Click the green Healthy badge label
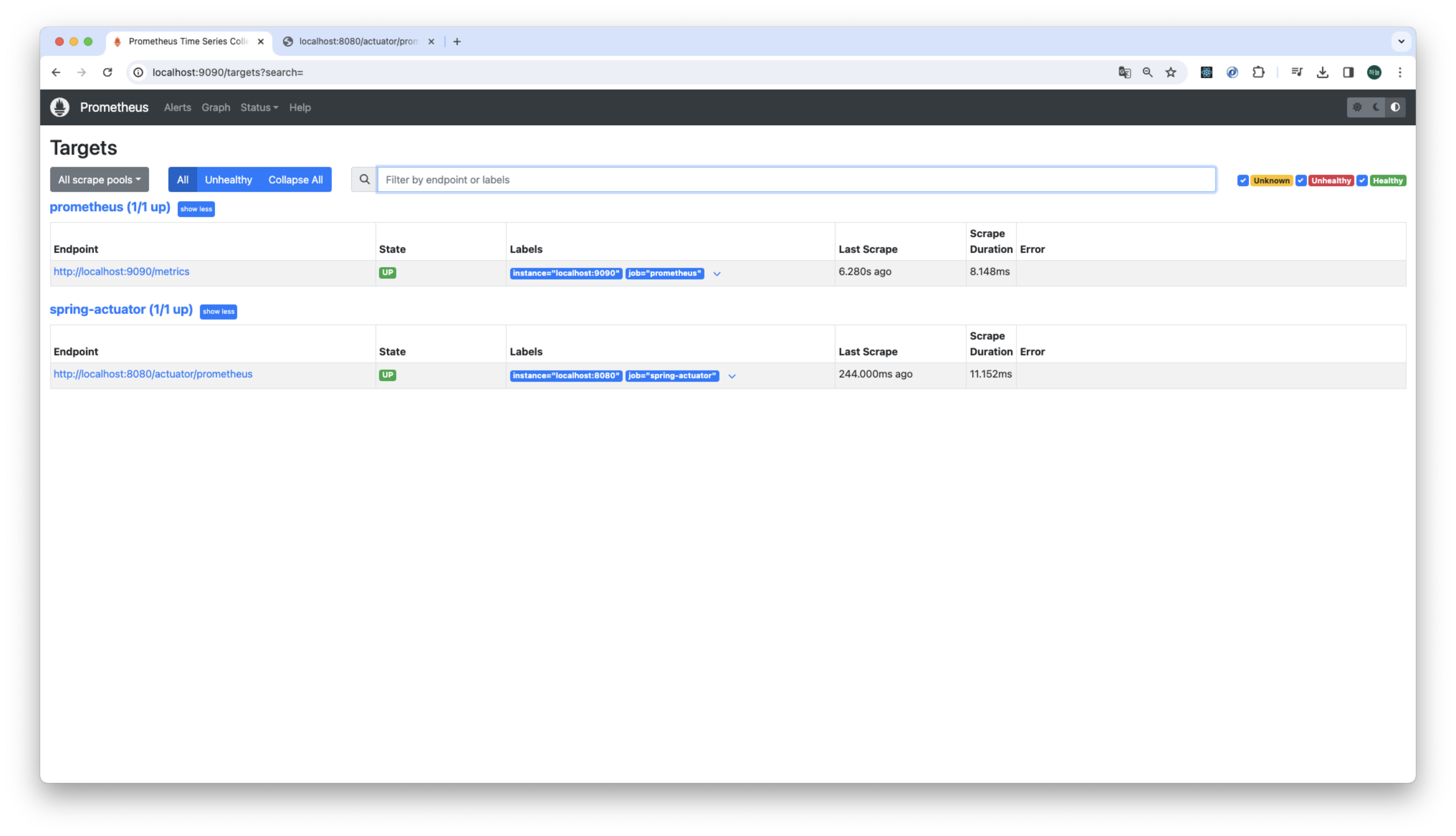 1388,180
